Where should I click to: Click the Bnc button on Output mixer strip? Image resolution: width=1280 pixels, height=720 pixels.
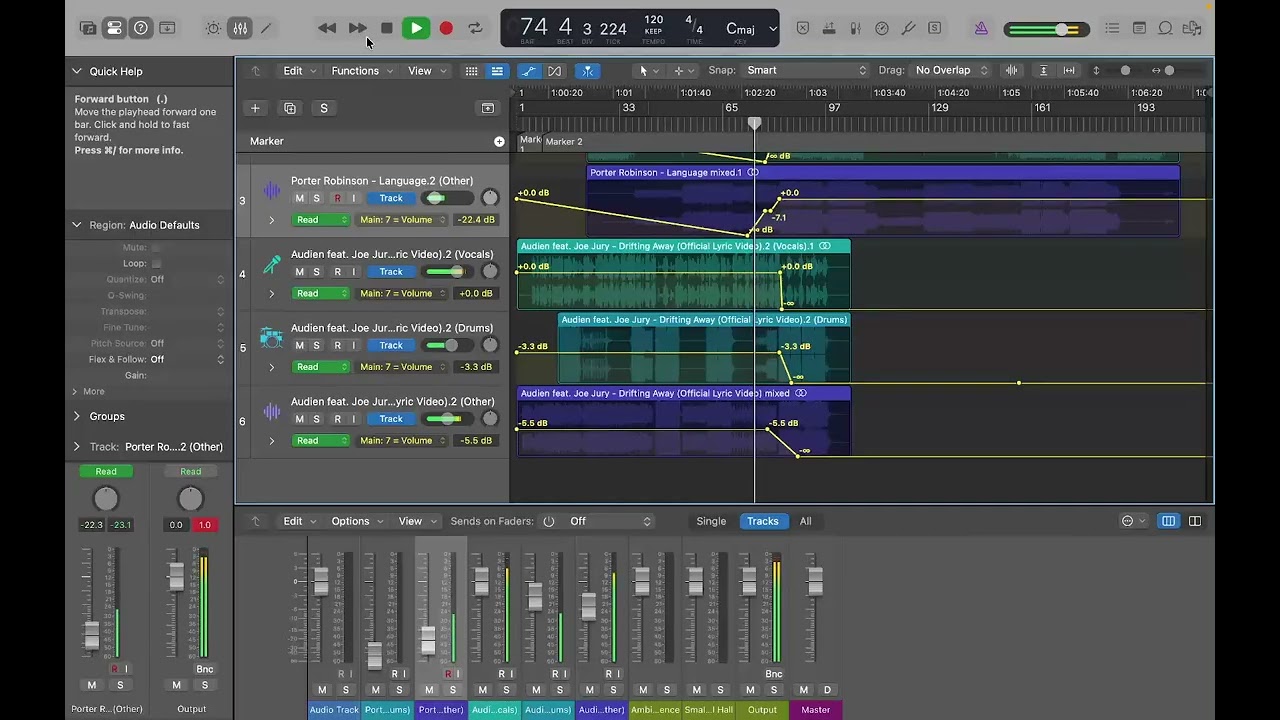coord(774,674)
